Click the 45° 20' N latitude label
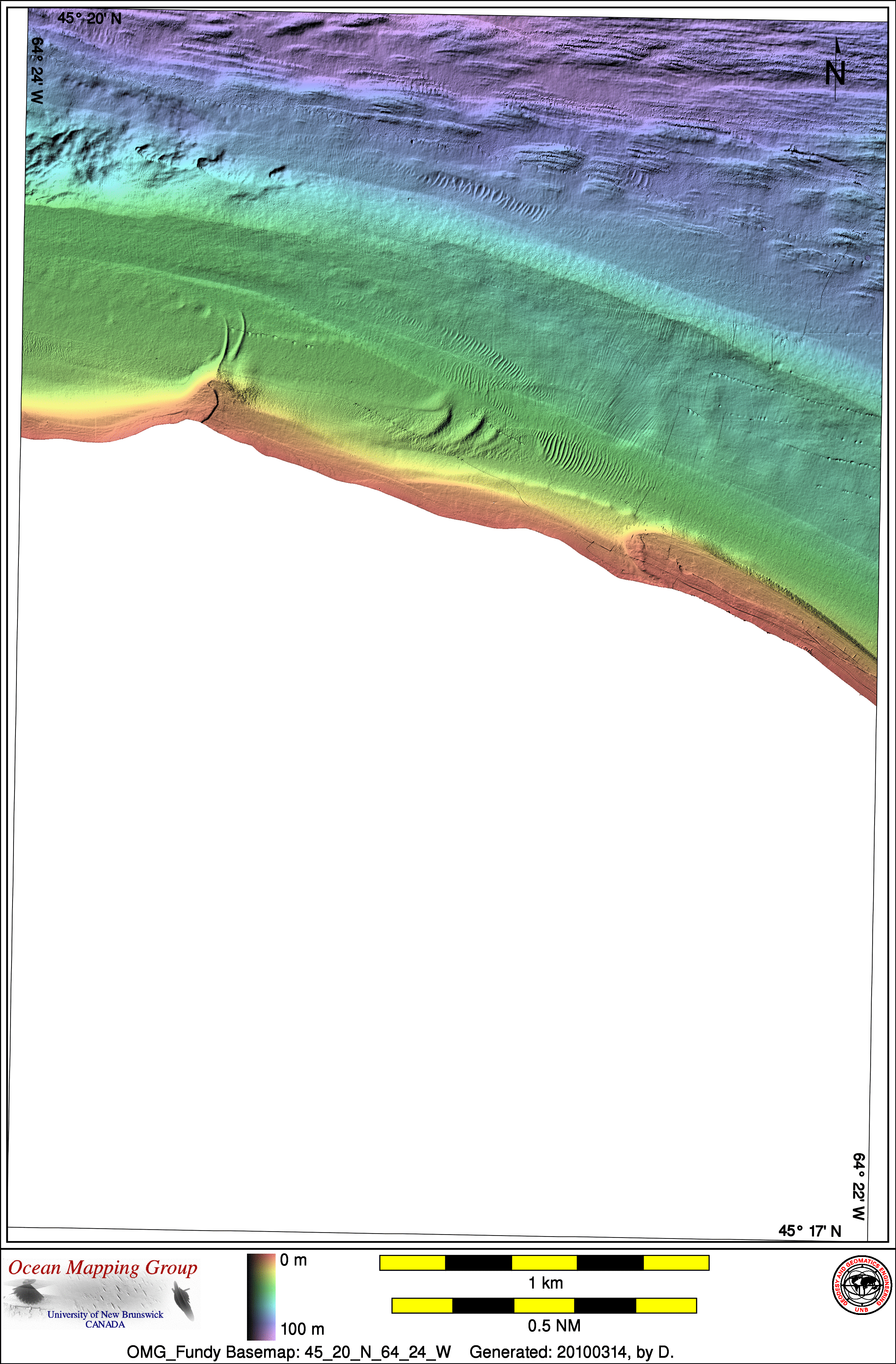The image size is (896, 1364). click(x=89, y=18)
